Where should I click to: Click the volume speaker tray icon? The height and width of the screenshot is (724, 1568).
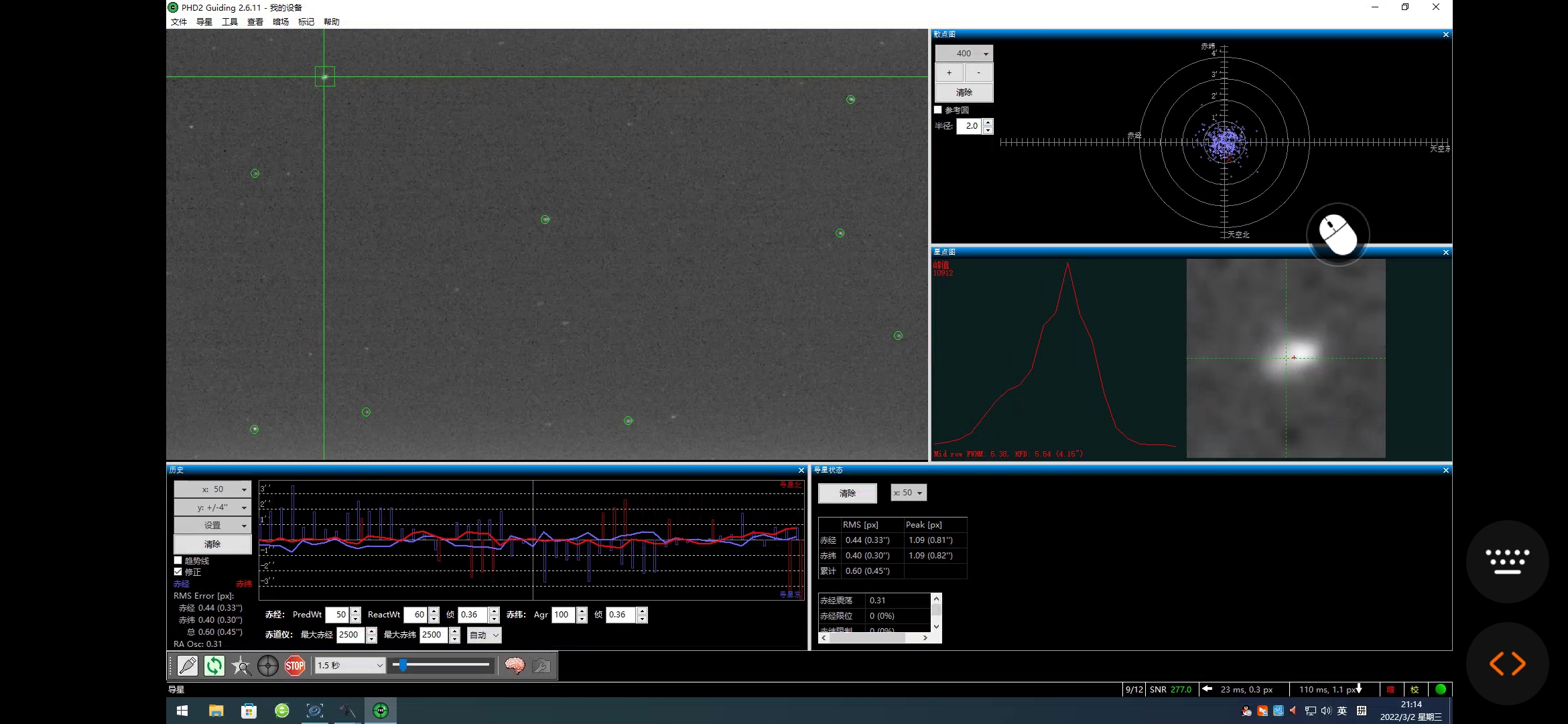coord(1326,711)
